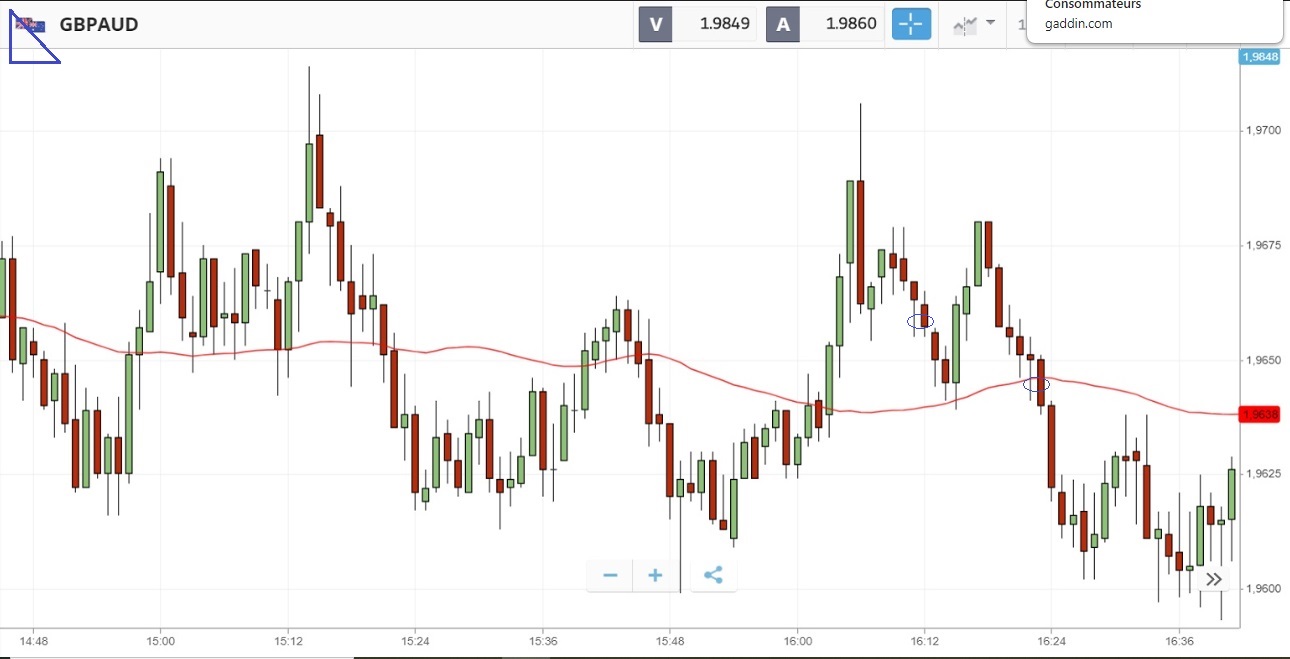
Task: Click the current price label 1,9848
Action: 1259,57
